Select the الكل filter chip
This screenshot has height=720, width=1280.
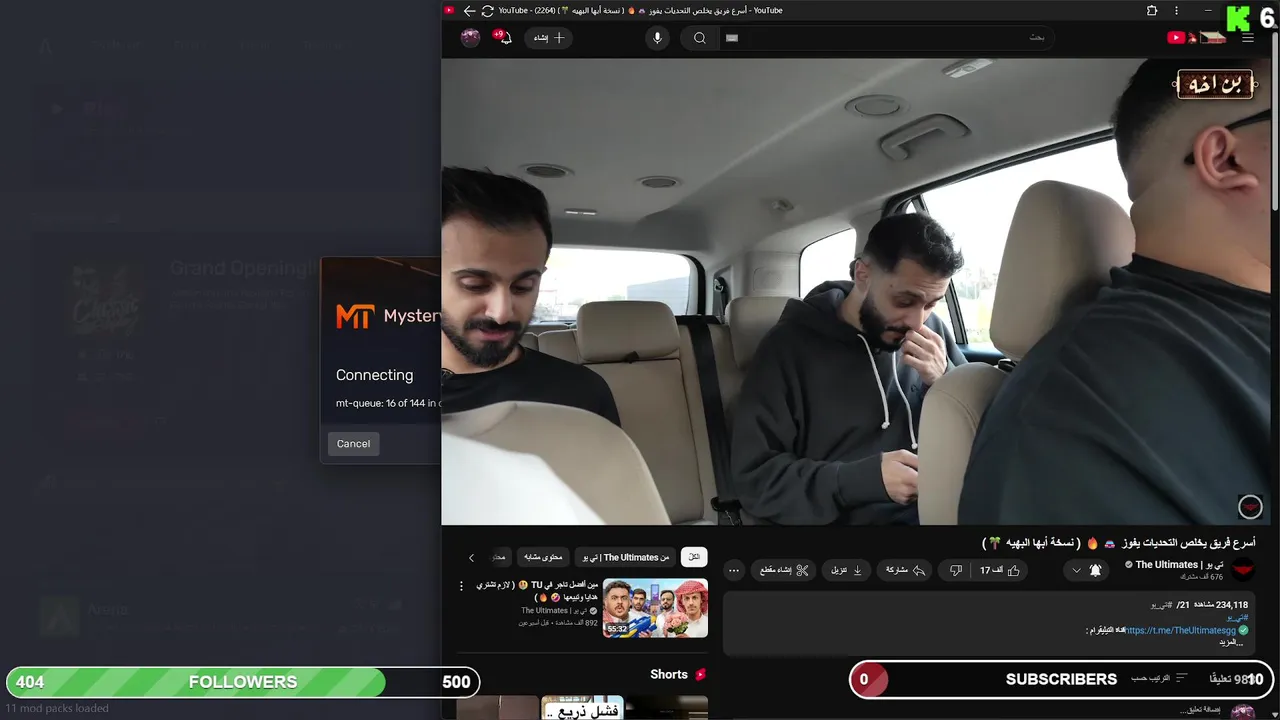(x=694, y=557)
